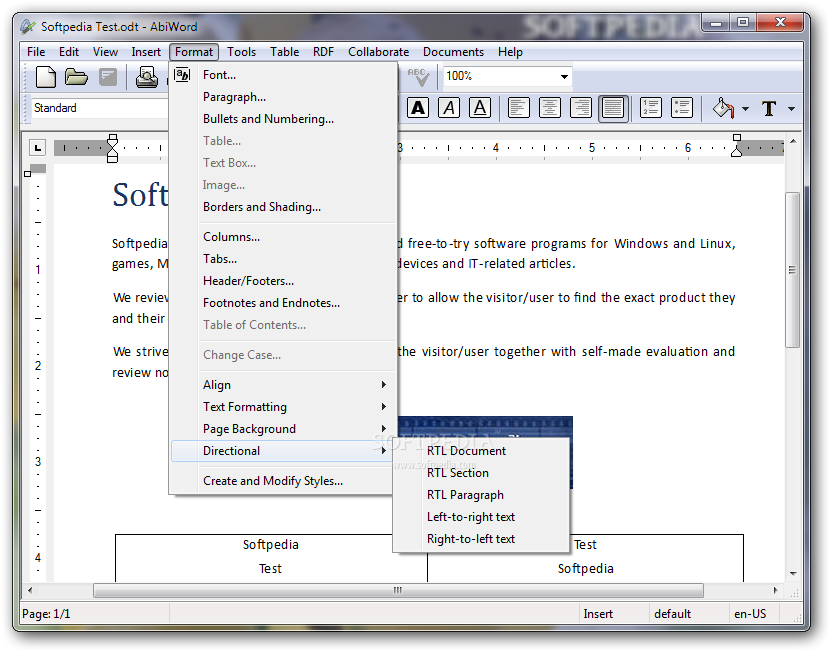Apply italic with the slanted A icon
This screenshot has height=652, width=831.
[x=449, y=108]
